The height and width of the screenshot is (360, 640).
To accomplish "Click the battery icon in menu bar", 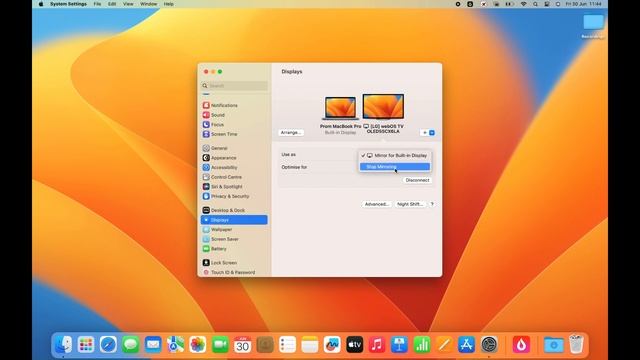I will click(x=509, y=4).
